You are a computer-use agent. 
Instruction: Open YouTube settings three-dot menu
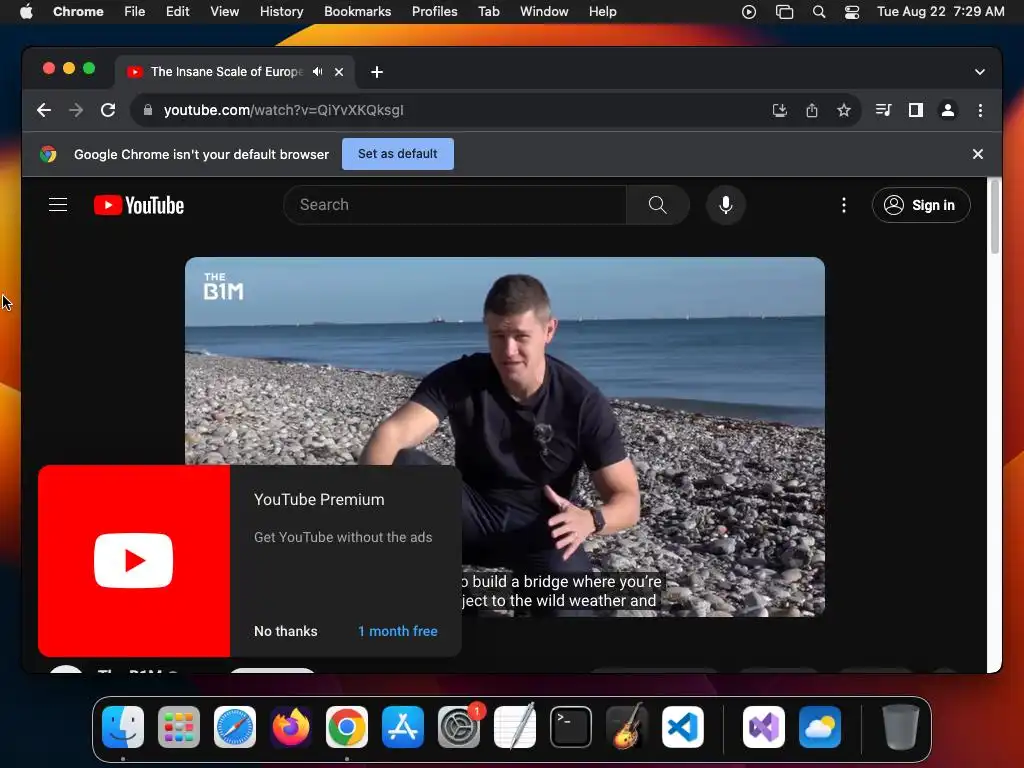pos(844,205)
